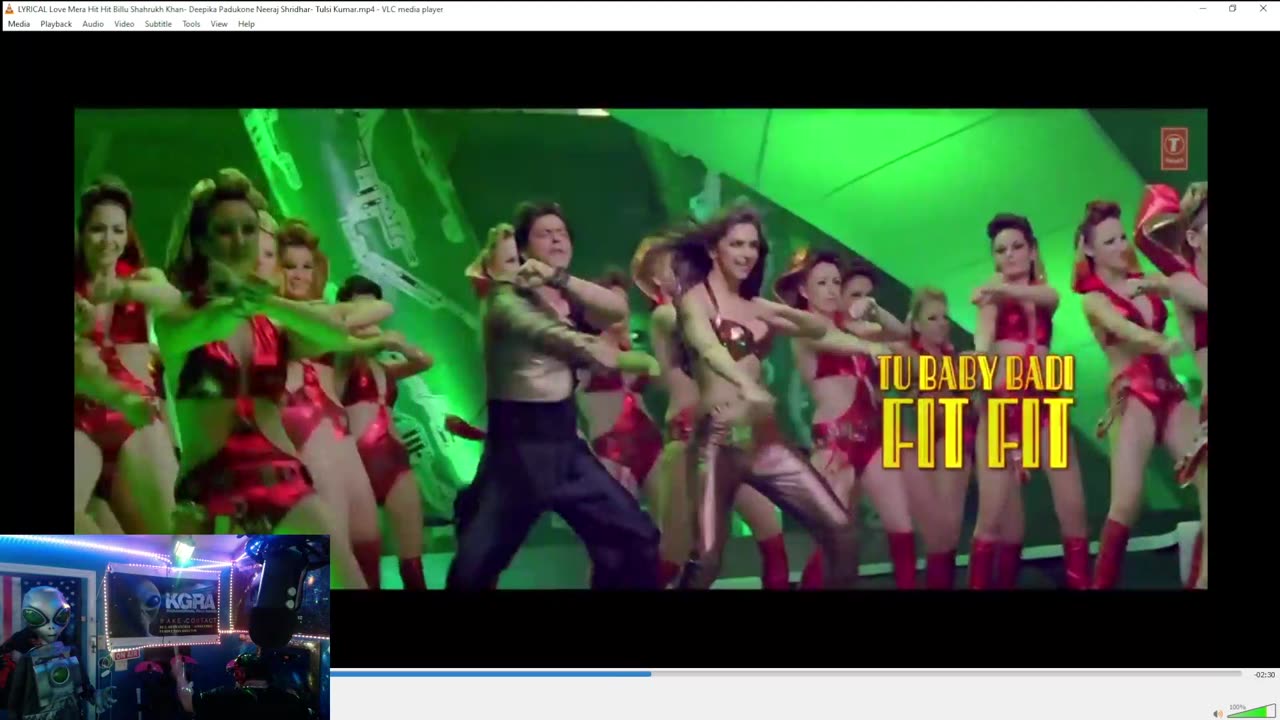The height and width of the screenshot is (720, 1280).
Task: Open the Audio menu
Action: tap(93, 24)
